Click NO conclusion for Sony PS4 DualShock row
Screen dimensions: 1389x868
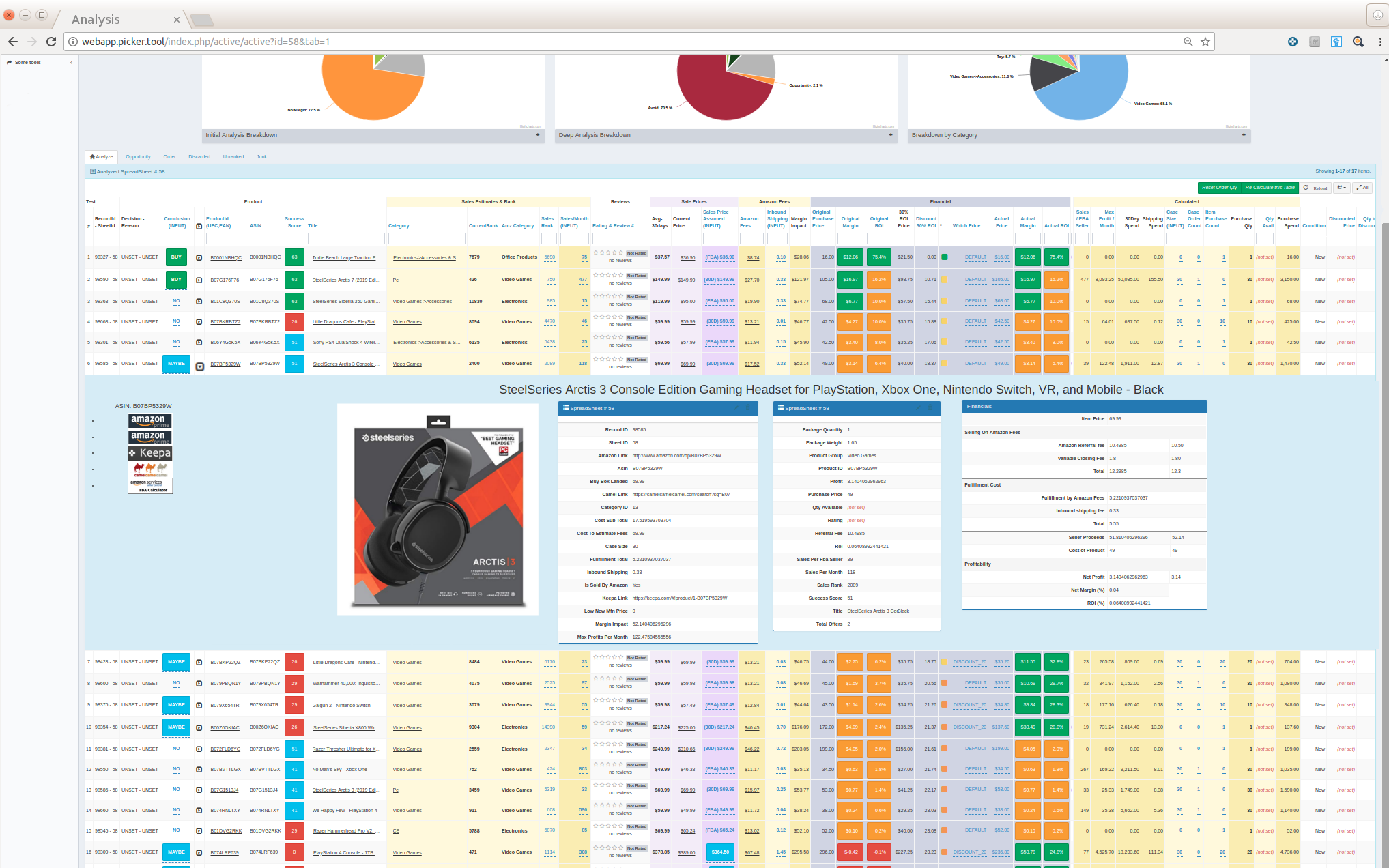pyautogui.click(x=176, y=342)
